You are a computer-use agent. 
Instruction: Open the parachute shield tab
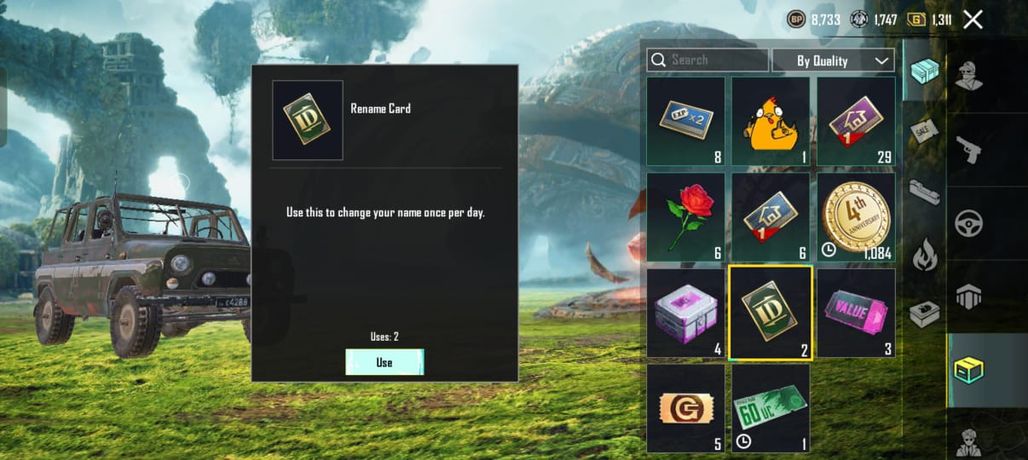click(968, 297)
